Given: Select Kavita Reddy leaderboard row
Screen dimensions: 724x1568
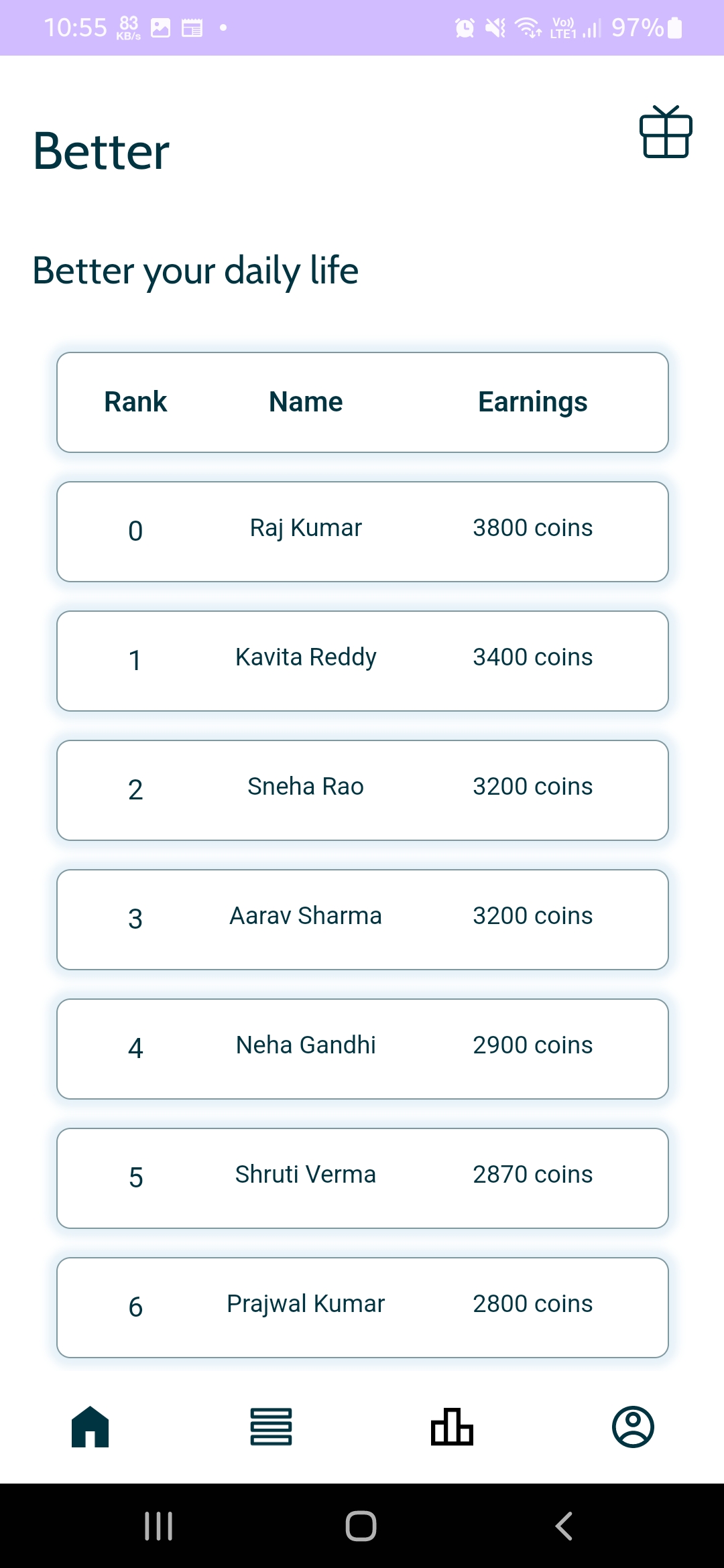Looking at the screenshot, I should tap(363, 661).
